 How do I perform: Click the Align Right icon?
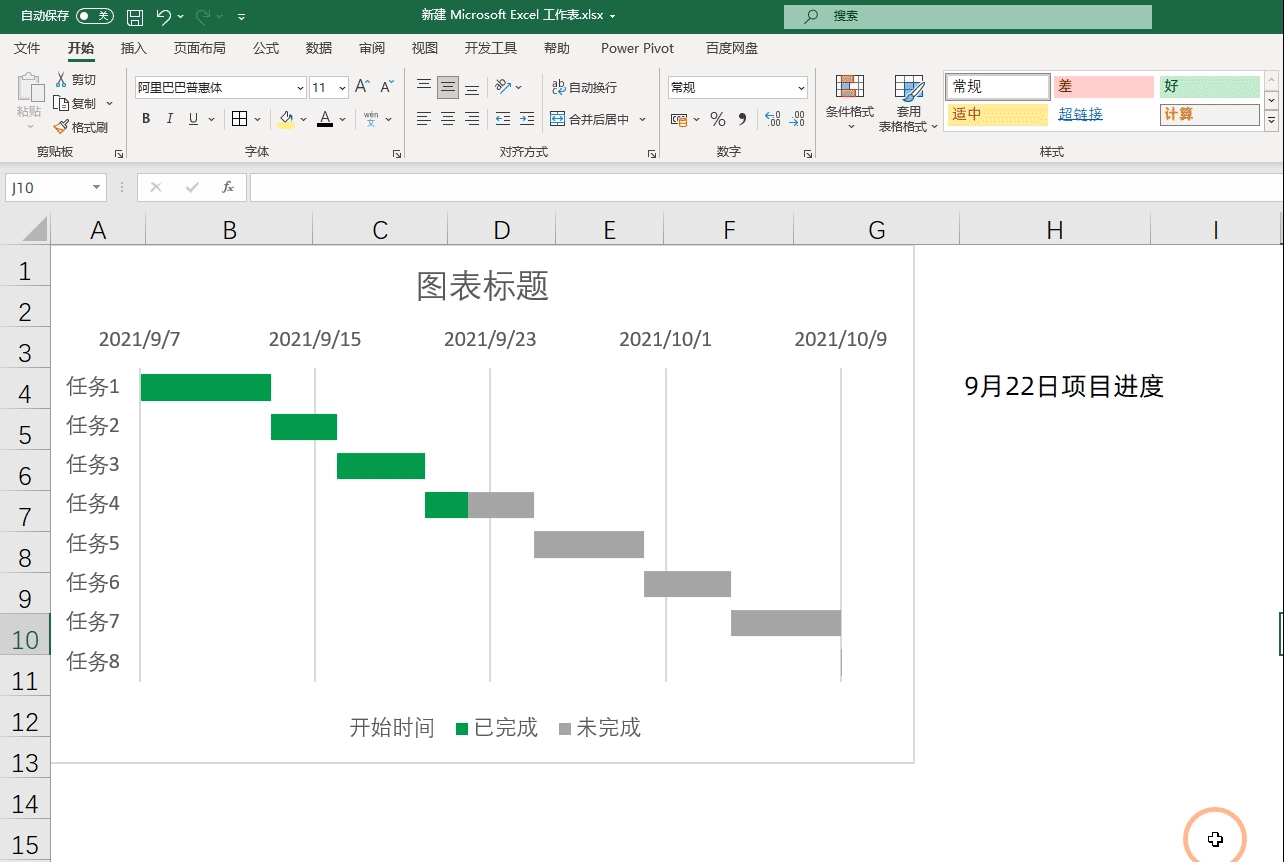(472, 119)
